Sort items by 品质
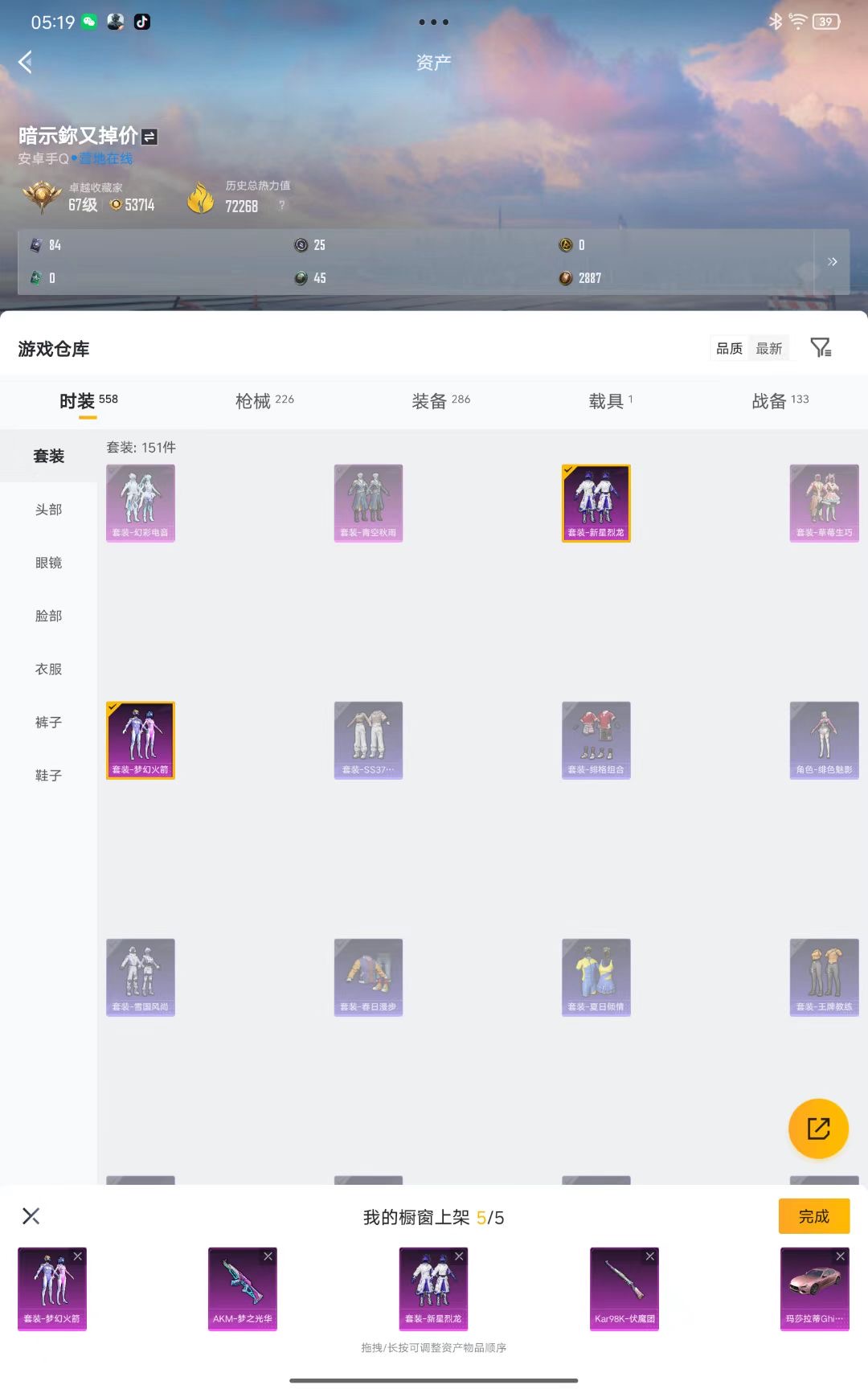Viewport: 868px width, 1389px height. click(x=729, y=348)
